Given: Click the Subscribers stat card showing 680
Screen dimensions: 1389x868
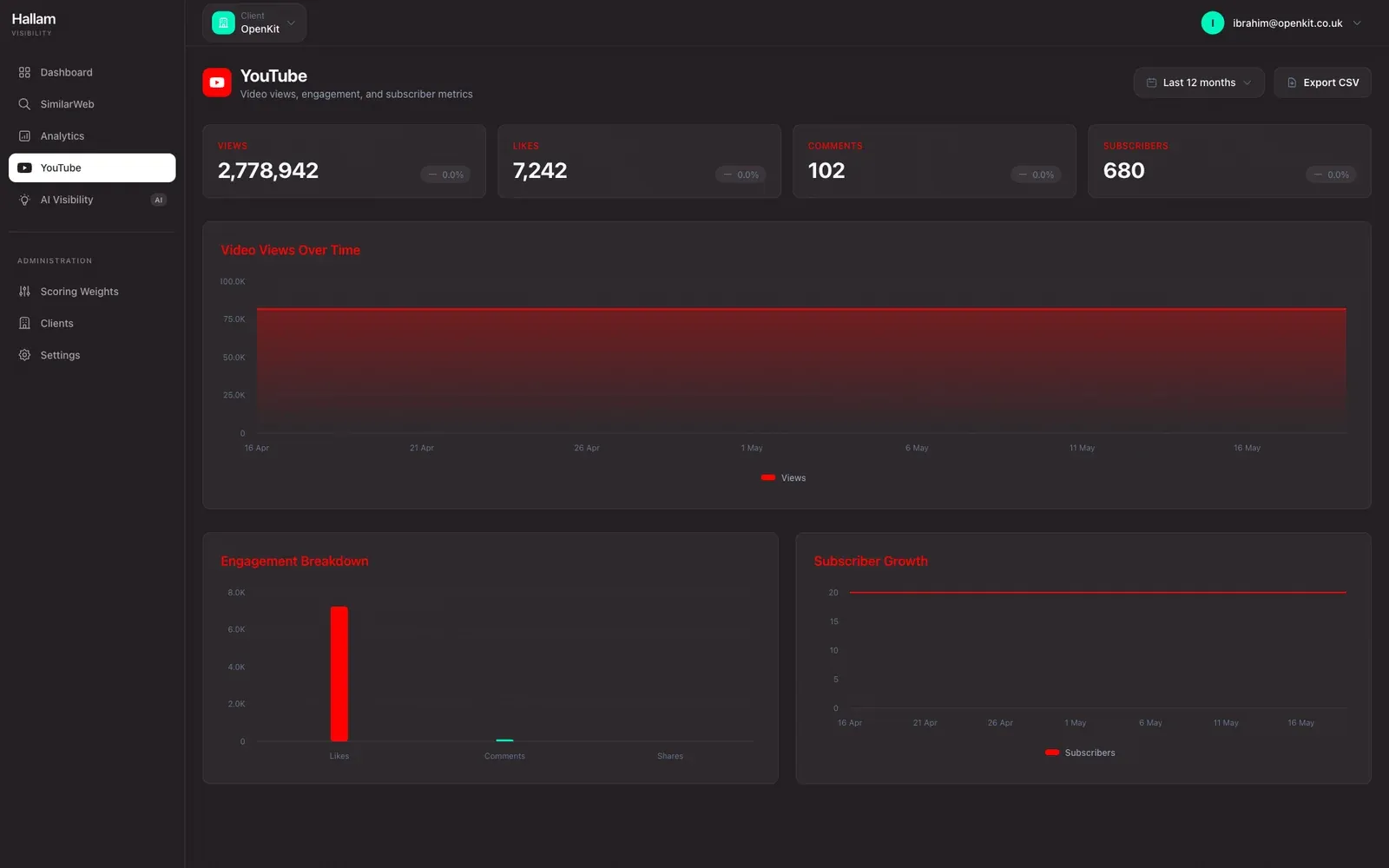Looking at the screenshot, I should (1229, 161).
